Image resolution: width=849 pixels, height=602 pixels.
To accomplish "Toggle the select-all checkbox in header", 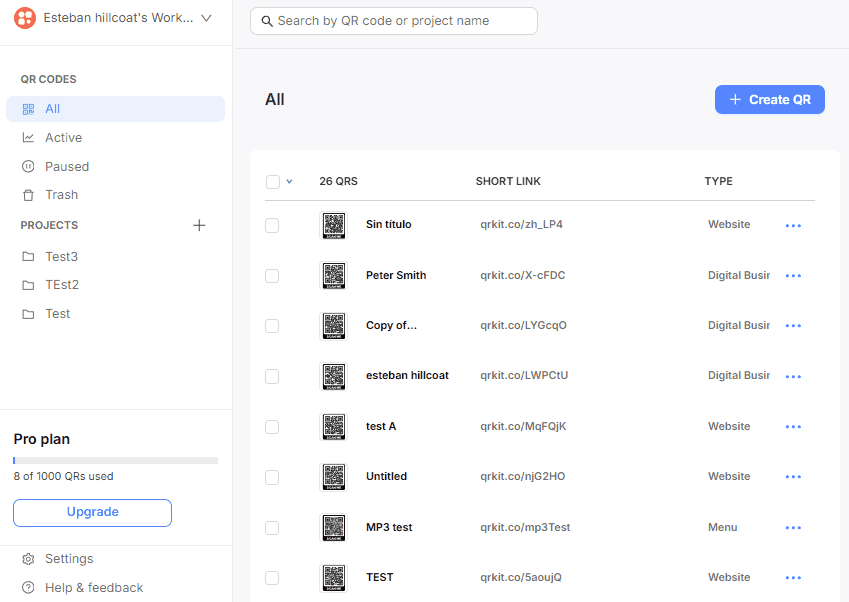I will [x=273, y=182].
